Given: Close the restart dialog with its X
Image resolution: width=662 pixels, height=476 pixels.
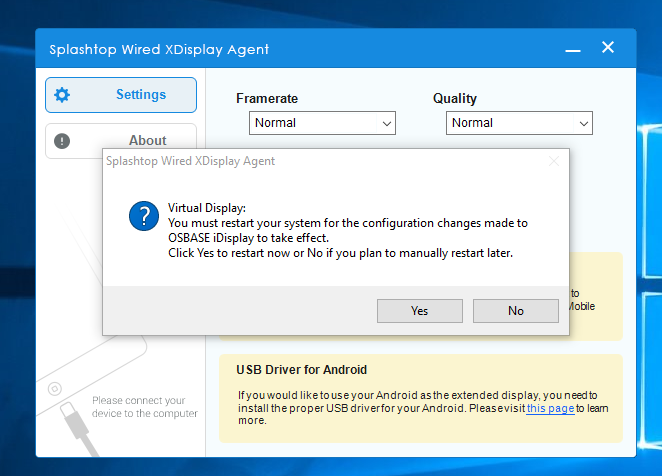Looking at the screenshot, I should [x=554, y=161].
